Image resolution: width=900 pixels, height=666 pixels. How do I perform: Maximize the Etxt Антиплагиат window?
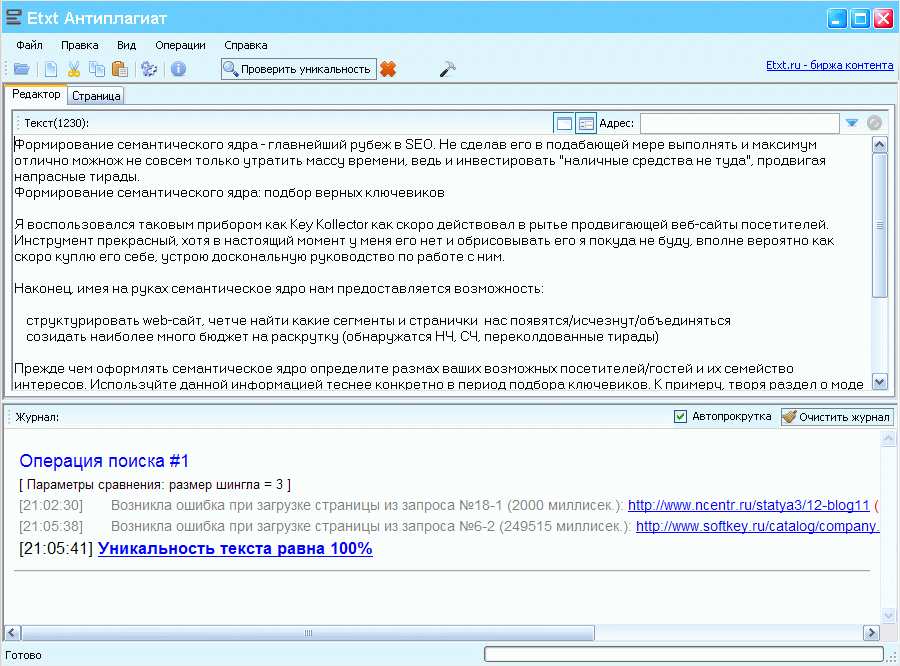tap(860, 18)
